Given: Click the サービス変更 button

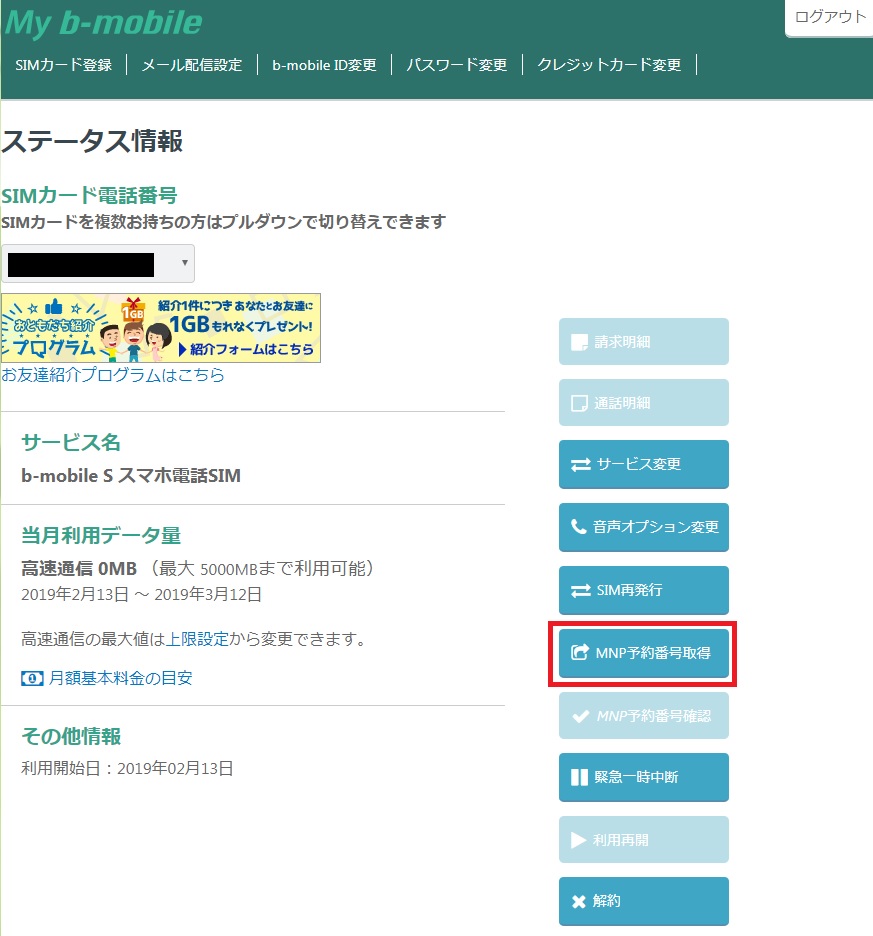Looking at the screenshot, I should (644, 464).
